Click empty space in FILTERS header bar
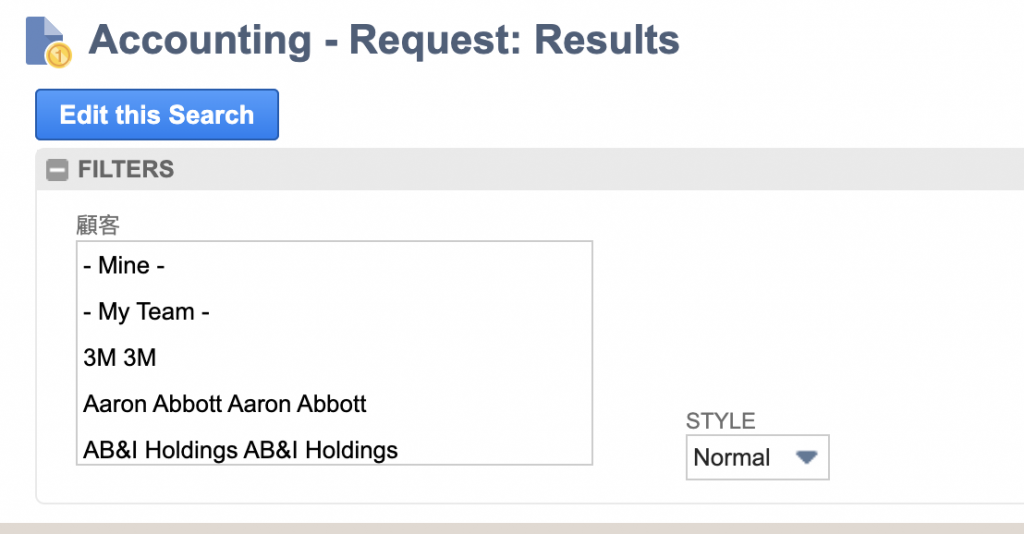1024x534 pixels. coord(600,170)
